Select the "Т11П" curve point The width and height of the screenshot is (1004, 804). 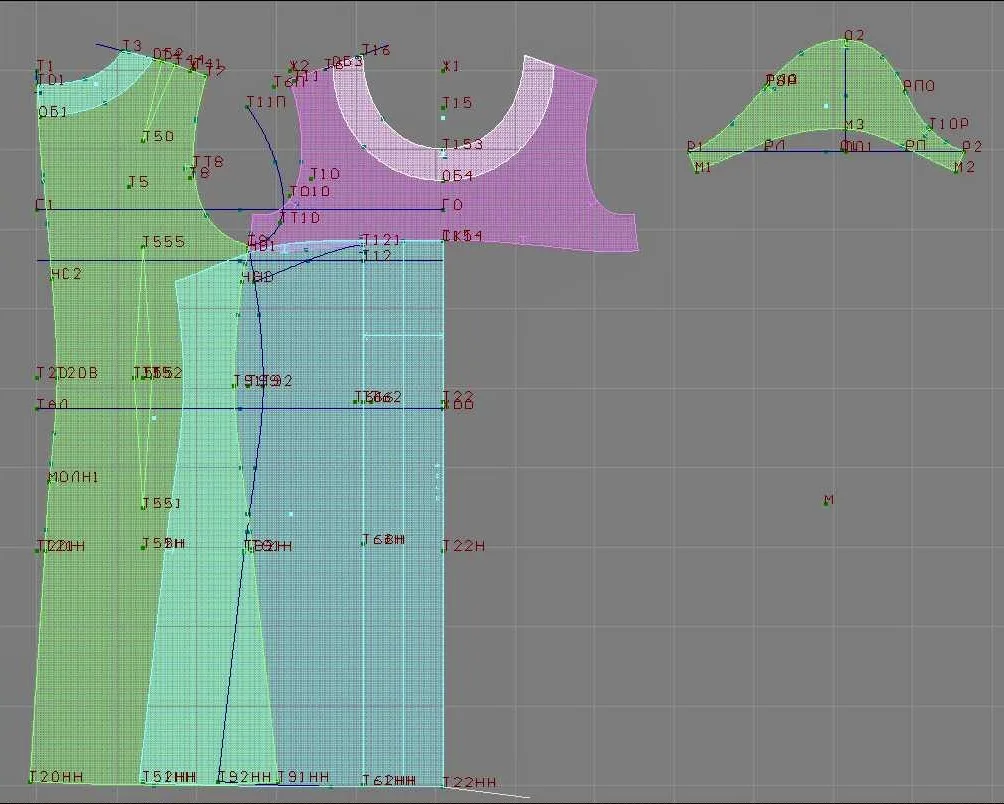(266, 102)
